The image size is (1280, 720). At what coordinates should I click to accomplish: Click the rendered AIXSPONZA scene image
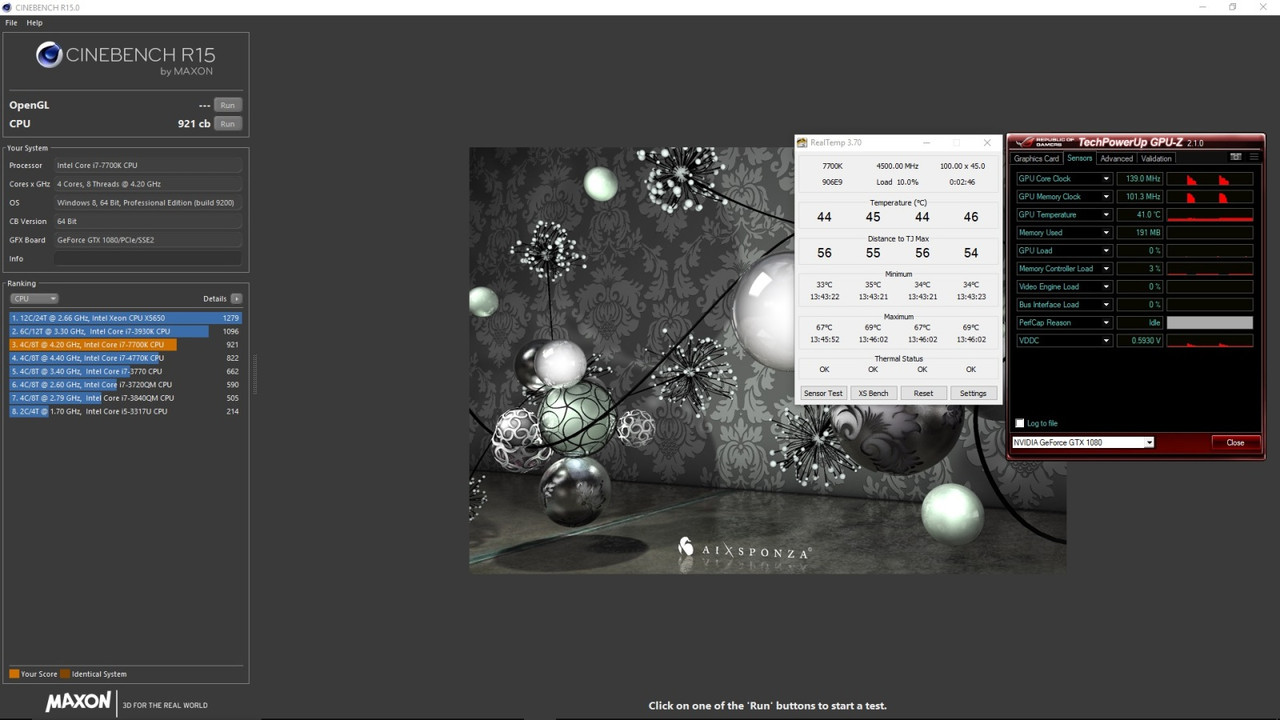767,360
